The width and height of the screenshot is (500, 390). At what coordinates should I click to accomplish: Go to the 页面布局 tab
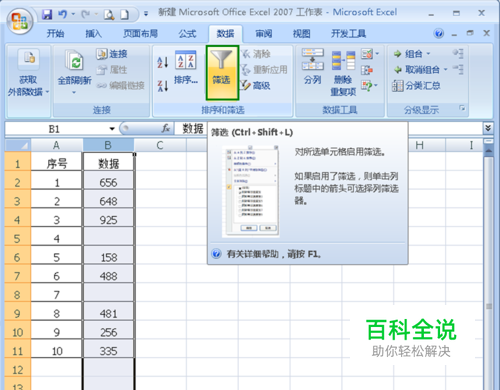tap(140, 34)
